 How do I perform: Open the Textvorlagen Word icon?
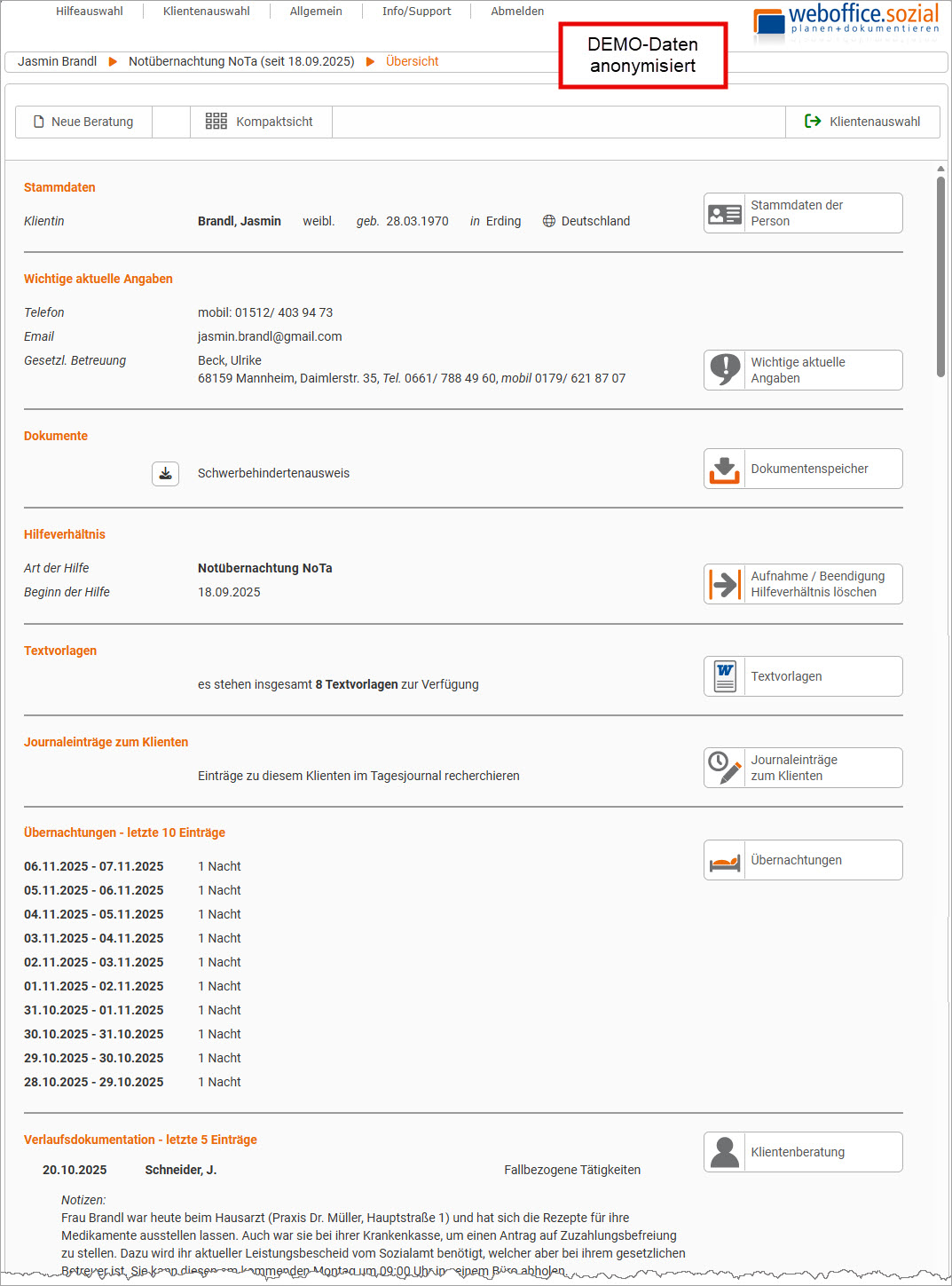click(725, 677)
